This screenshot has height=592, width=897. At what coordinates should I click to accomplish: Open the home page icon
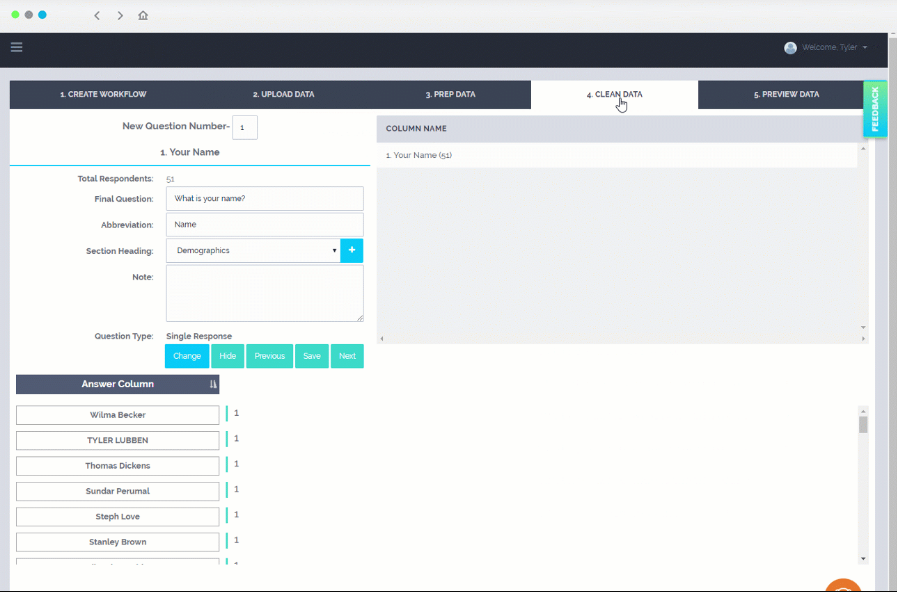click(143, 15)
